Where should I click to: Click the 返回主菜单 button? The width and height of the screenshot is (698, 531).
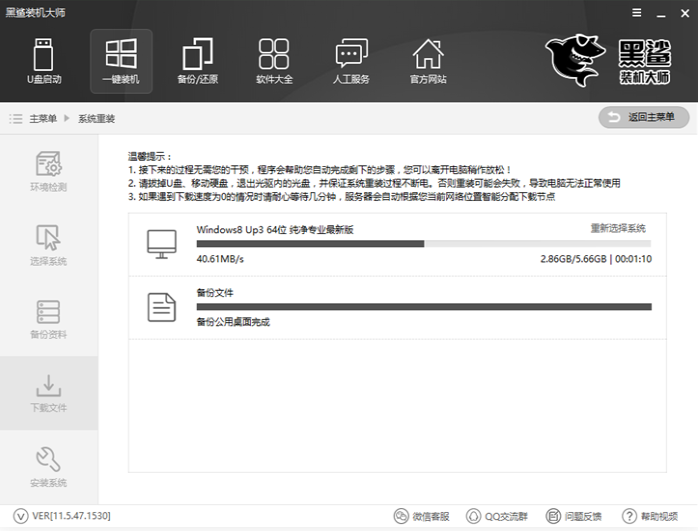[x=644, y=118]
